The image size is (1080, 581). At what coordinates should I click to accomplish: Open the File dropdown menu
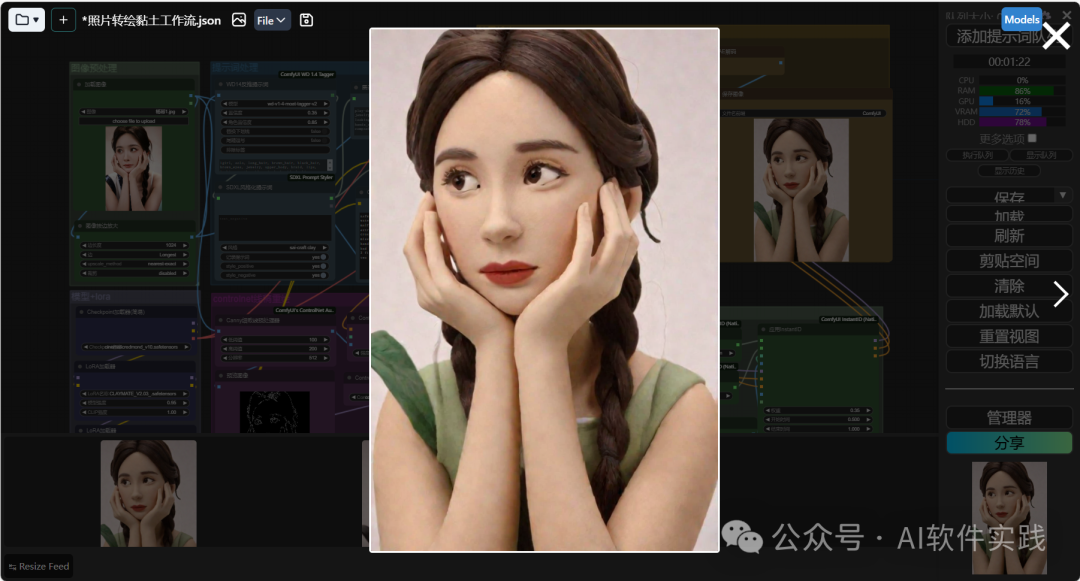[271, 21]
